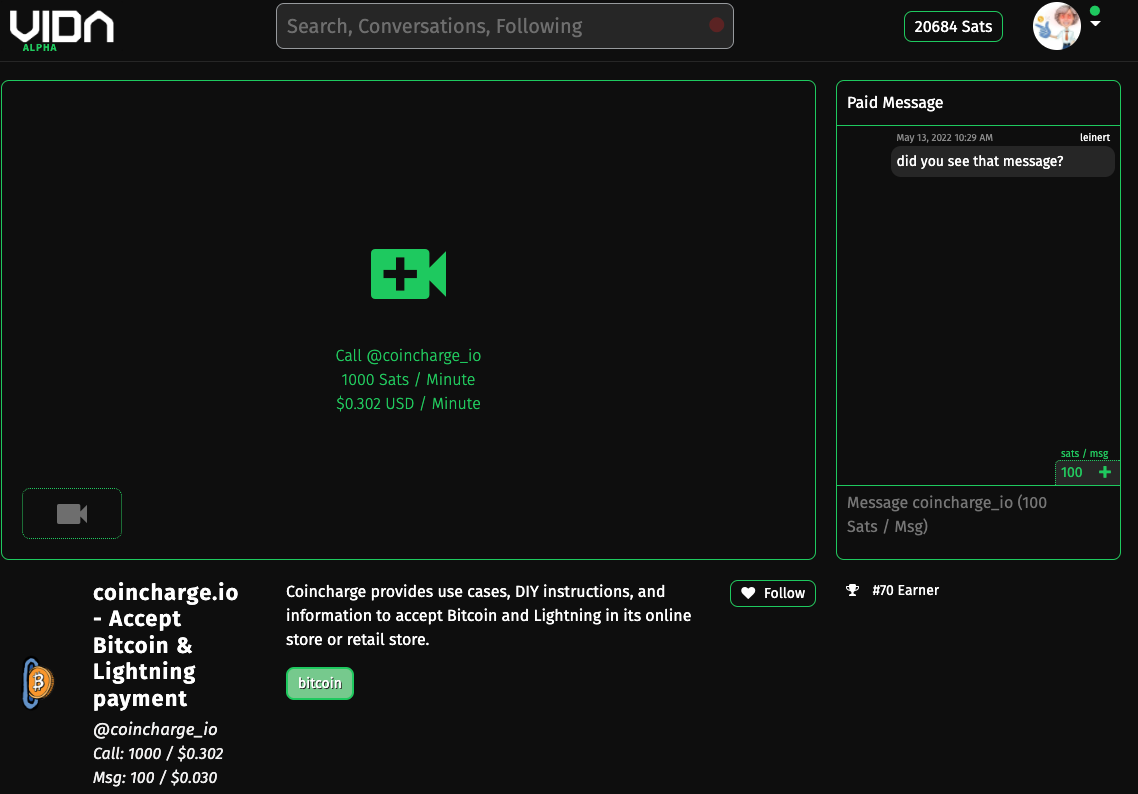The image size is (1138, 794).
Task: Click the user profile avatar
Action: tap(1057, 26)
